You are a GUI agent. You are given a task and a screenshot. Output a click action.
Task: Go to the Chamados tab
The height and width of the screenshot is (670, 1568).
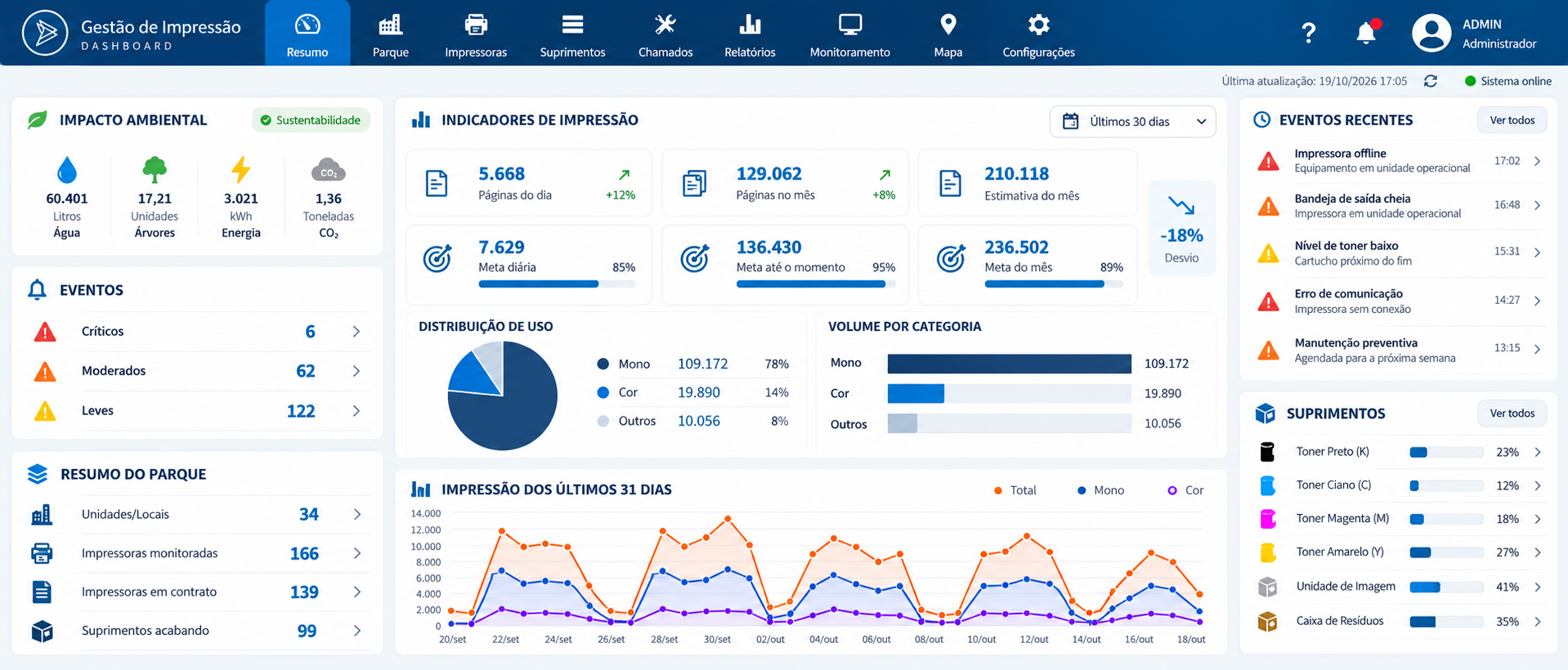[665, 35]
